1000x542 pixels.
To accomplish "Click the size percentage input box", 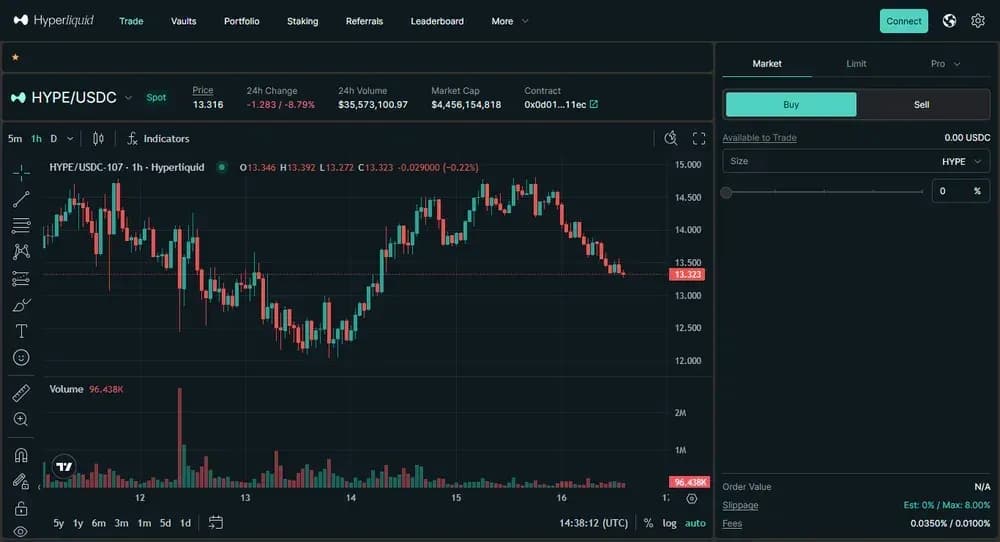I will 960,191.
